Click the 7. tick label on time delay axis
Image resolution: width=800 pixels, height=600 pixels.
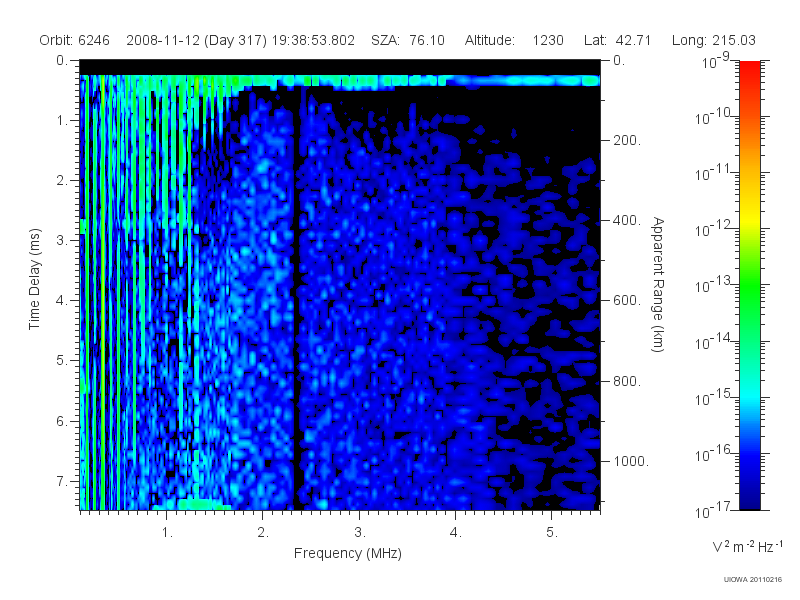click(62, 481)
